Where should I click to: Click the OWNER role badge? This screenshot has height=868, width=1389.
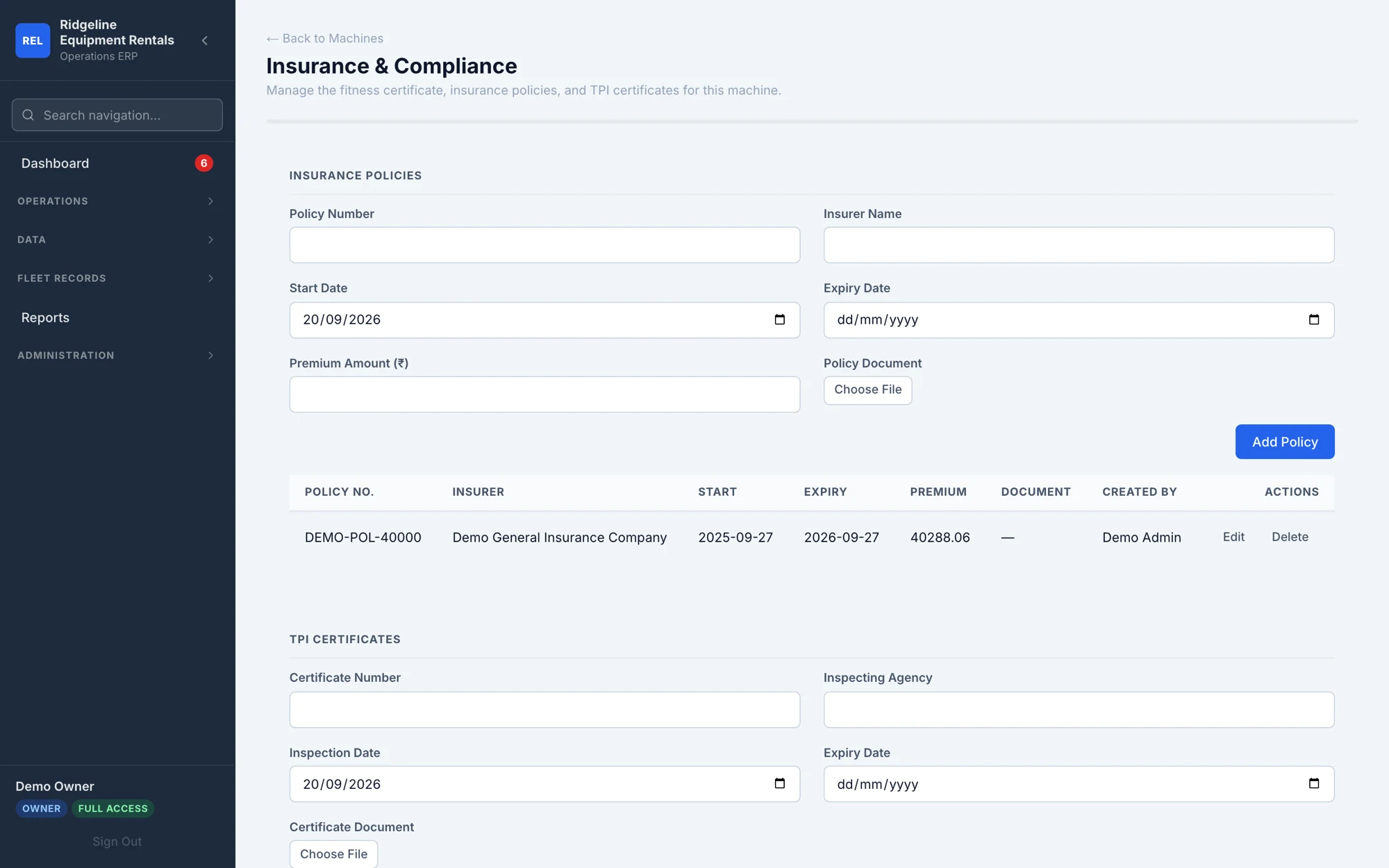(x=41, y=808)
